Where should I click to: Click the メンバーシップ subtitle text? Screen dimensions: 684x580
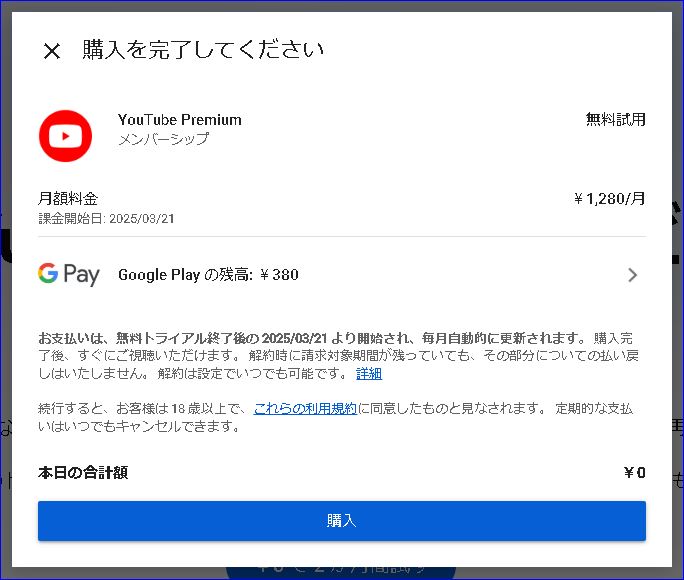(x=164, y=139)
